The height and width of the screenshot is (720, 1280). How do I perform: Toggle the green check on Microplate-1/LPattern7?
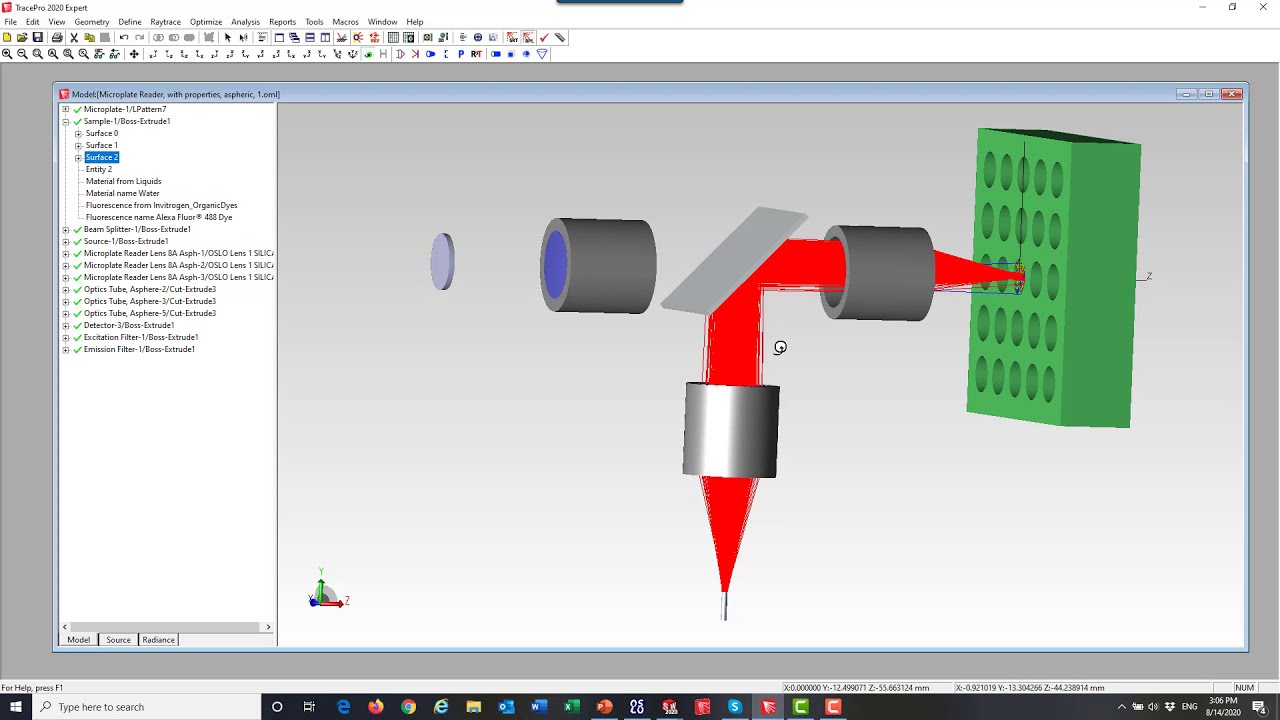(77, 109)
